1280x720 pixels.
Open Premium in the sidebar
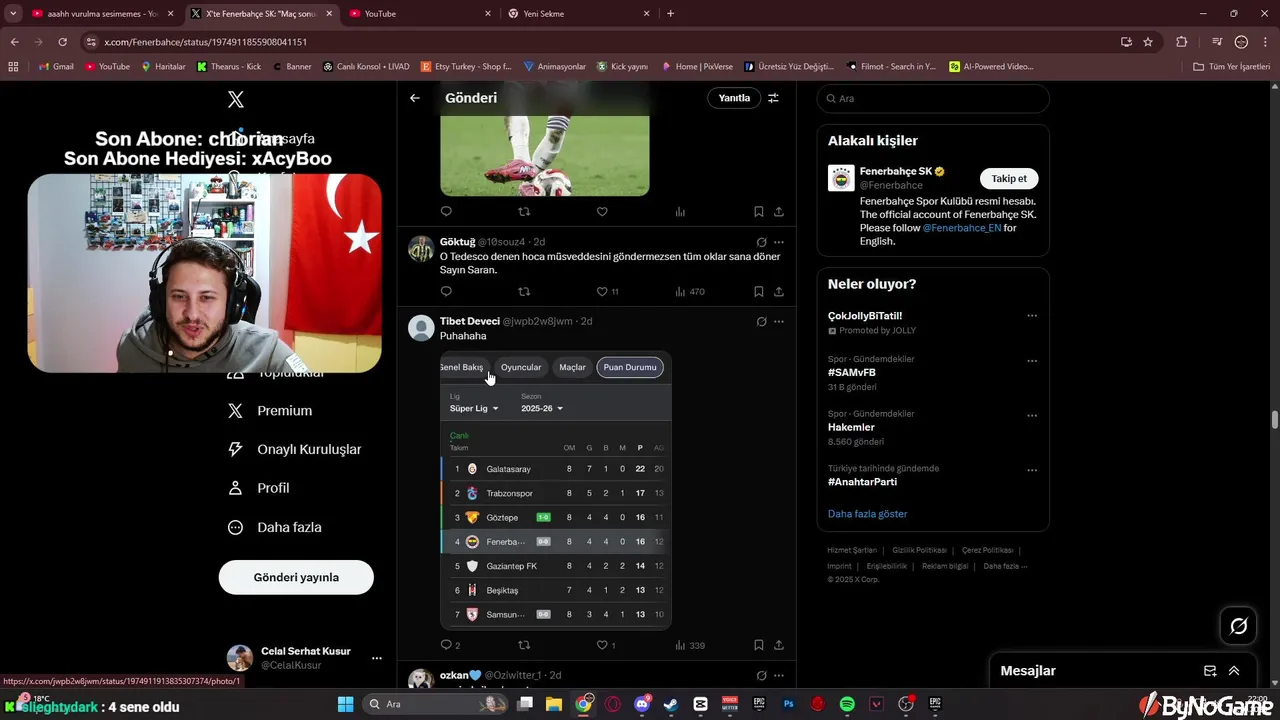270,410
